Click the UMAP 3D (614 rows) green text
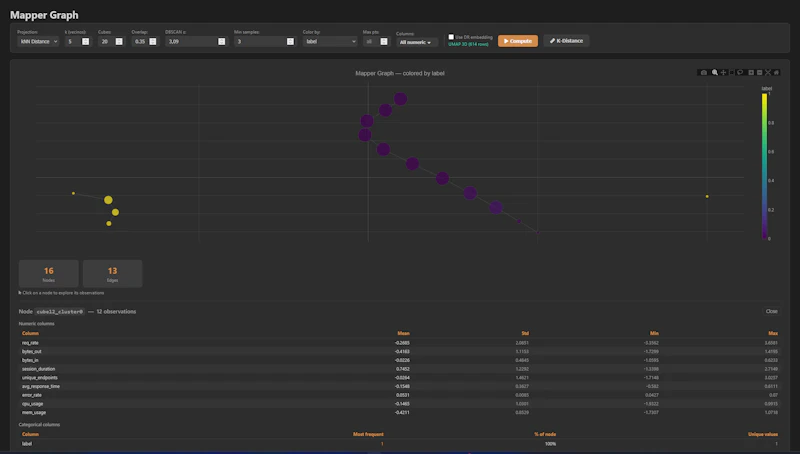The width and height of the screenshot is (800, 454). pos(468,44)
